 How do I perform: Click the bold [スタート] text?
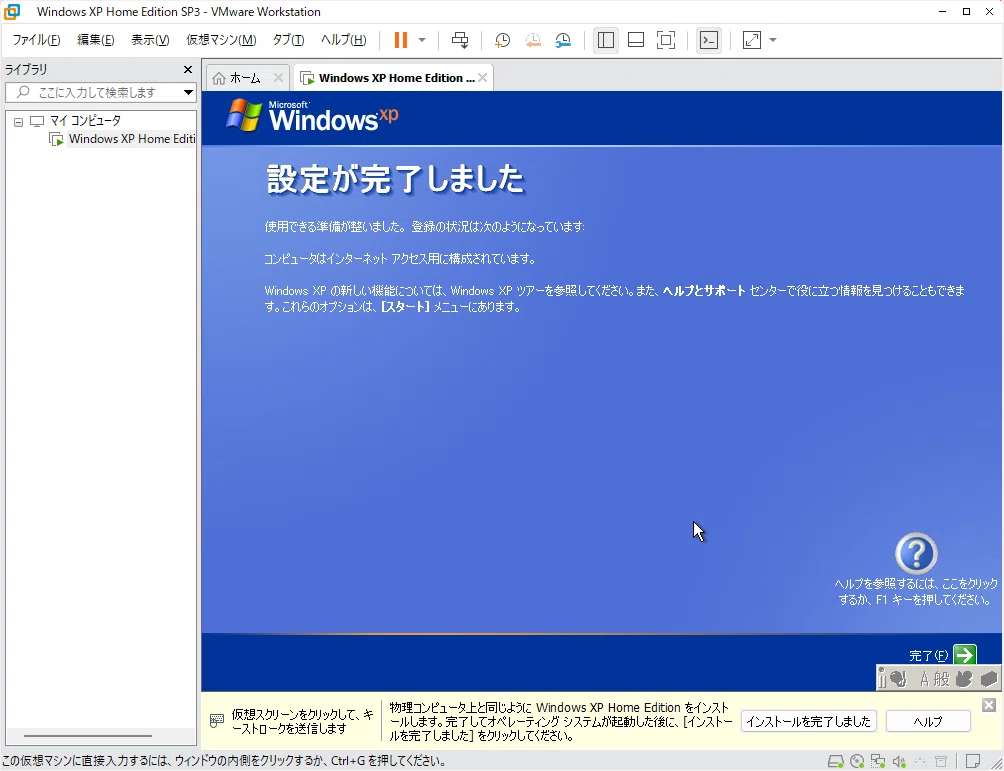coord(405,307)
